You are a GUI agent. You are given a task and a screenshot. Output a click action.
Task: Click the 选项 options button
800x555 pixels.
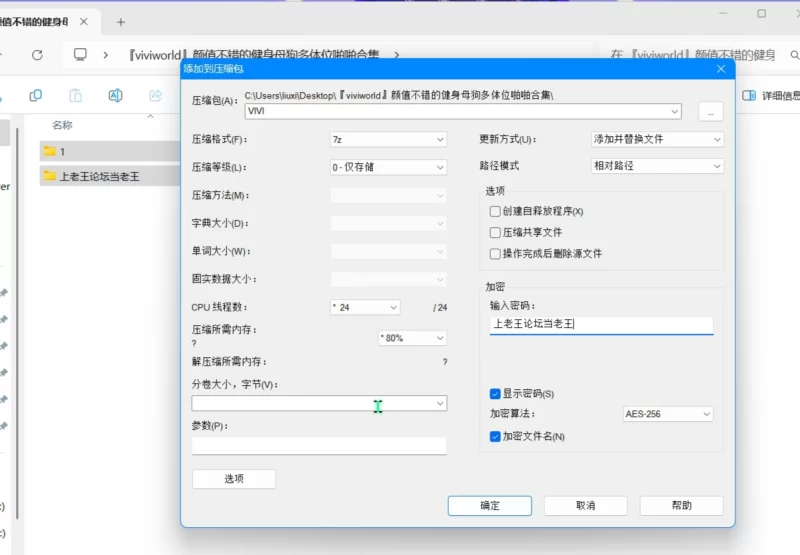tap(234, 479)
